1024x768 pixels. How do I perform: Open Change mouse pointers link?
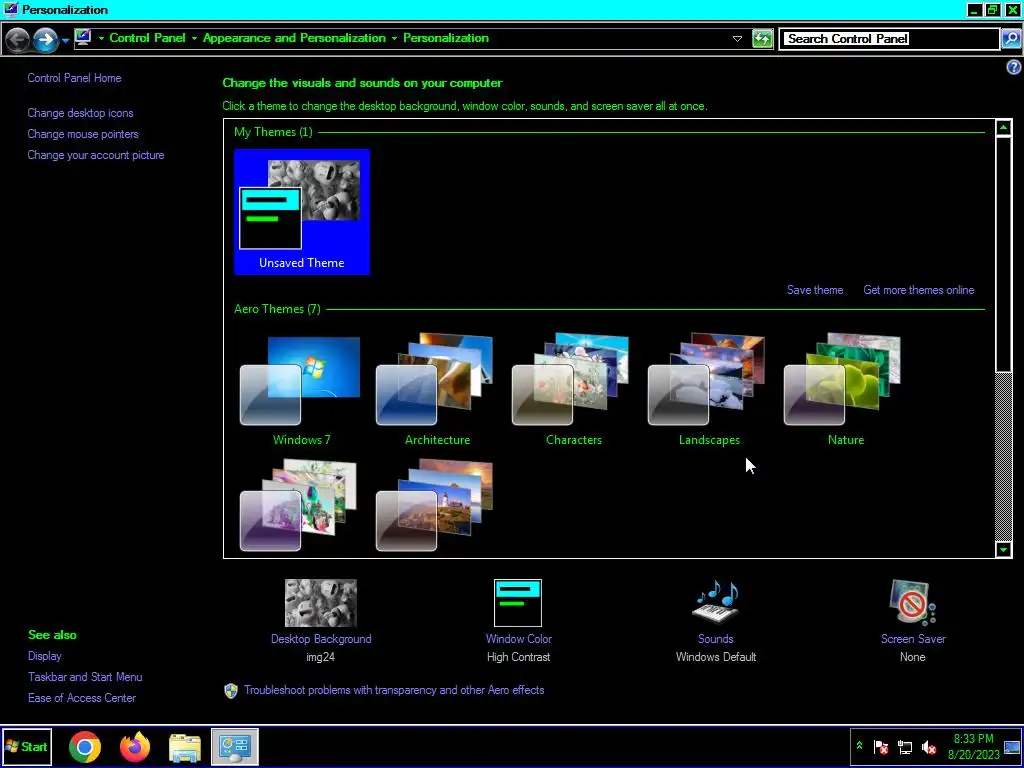83,134
